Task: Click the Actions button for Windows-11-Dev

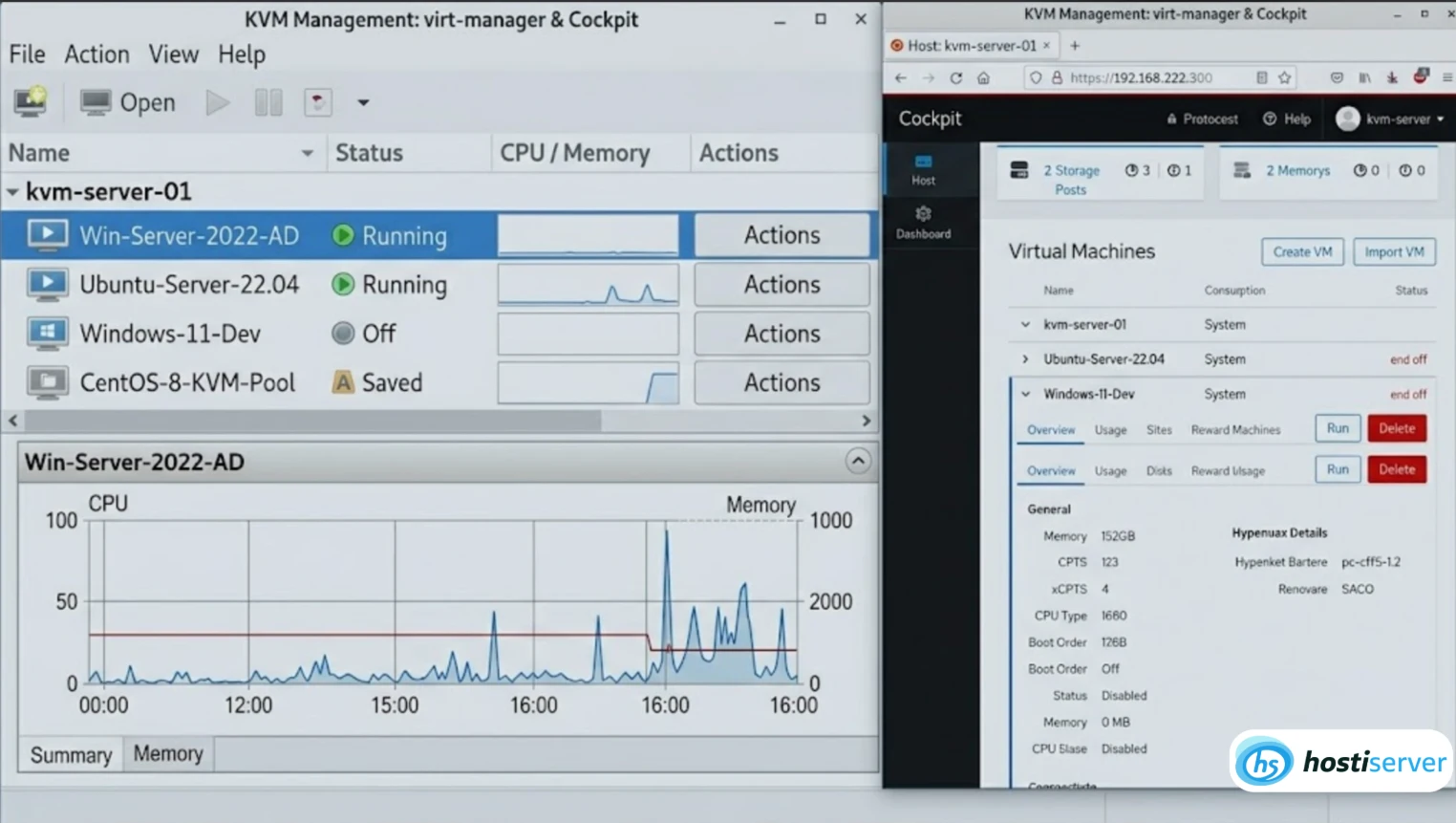Action: (x=782, y=334)
